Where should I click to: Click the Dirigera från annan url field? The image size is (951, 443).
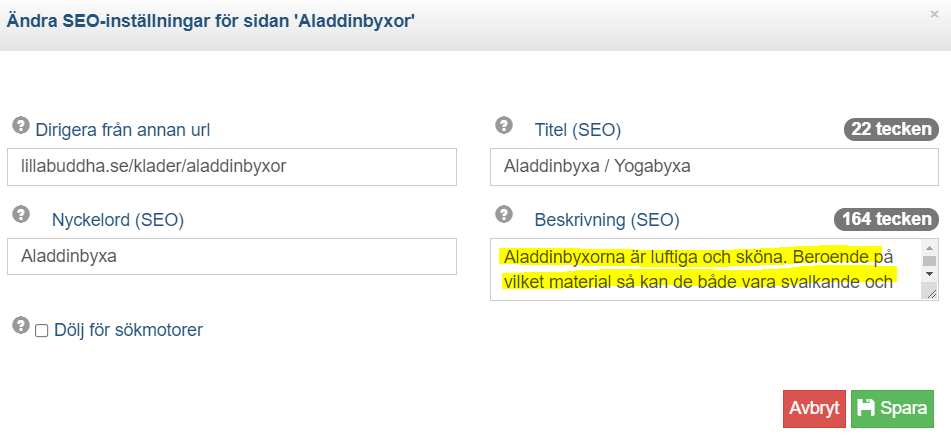[x=232, y=167]
